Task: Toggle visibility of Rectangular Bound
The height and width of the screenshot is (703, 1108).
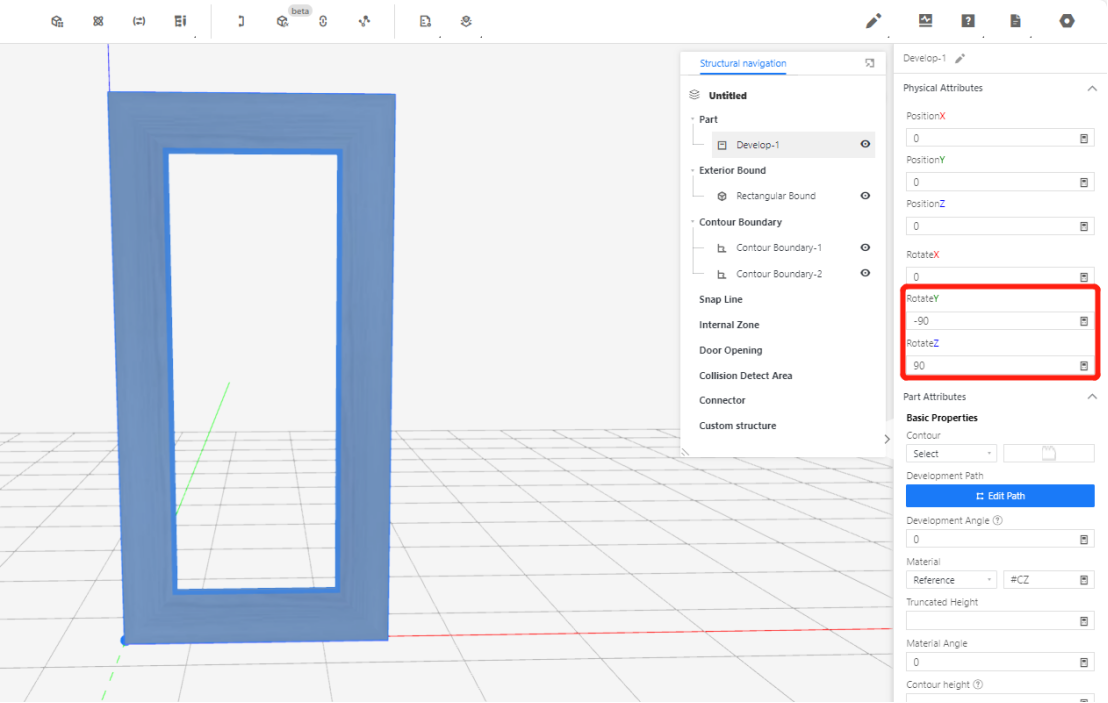Action: pyautogui.click(x=865, y=196)
